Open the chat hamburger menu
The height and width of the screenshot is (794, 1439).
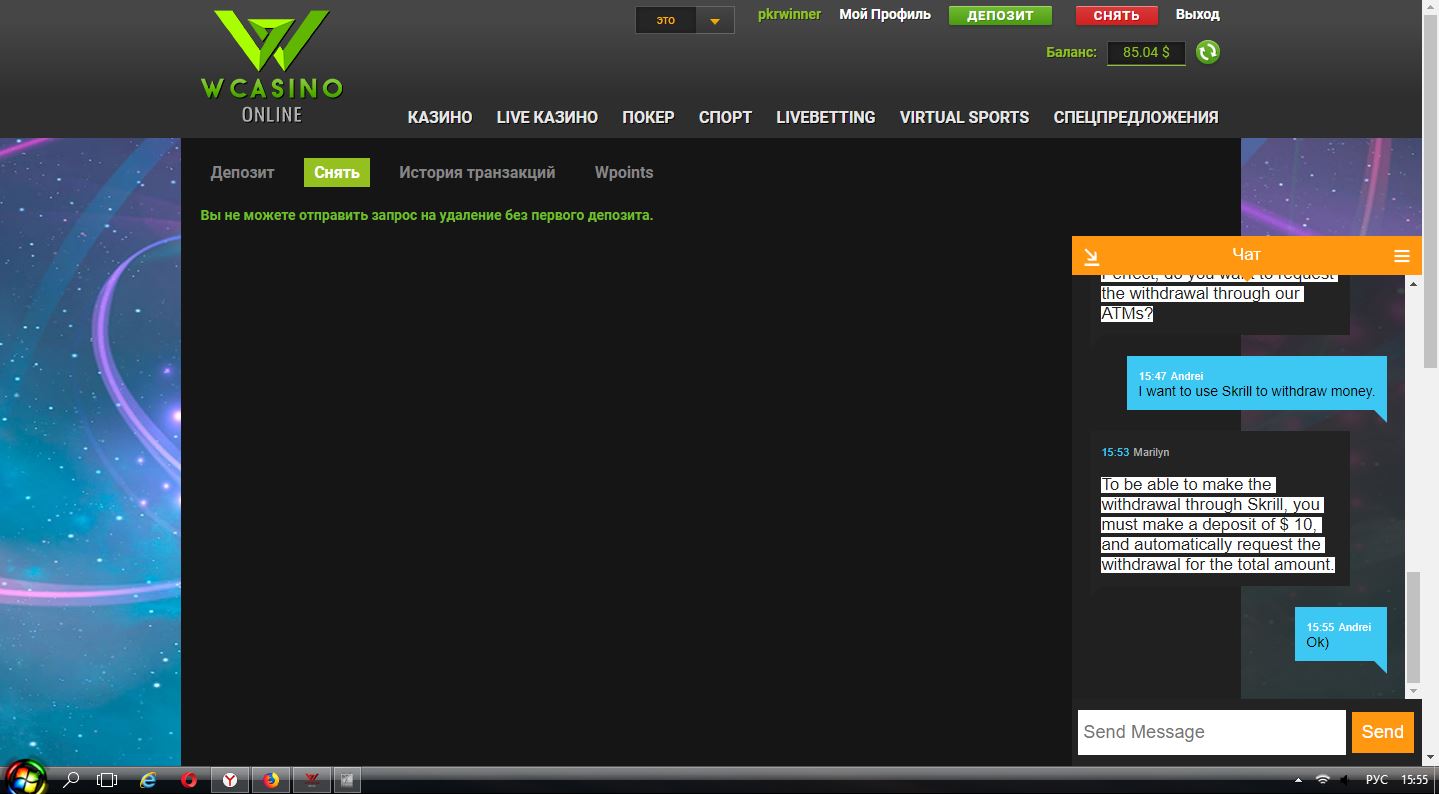tap(1402, 256)
